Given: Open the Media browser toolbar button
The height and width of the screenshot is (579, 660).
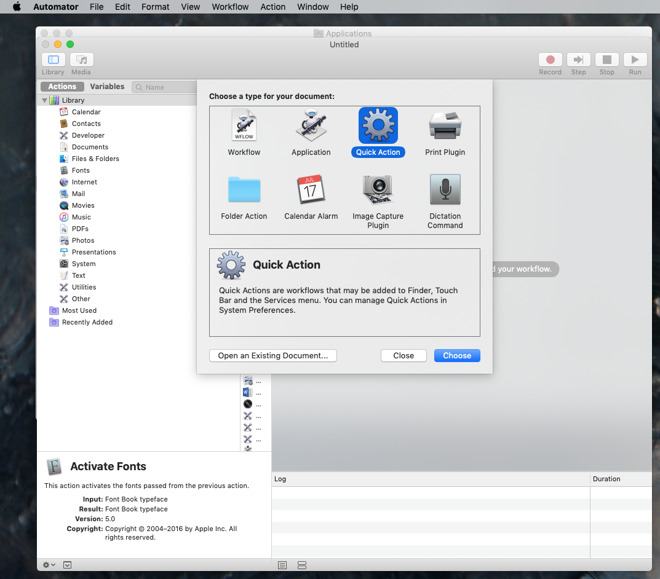Looking at the screenshot, I should tap(82, 60).
